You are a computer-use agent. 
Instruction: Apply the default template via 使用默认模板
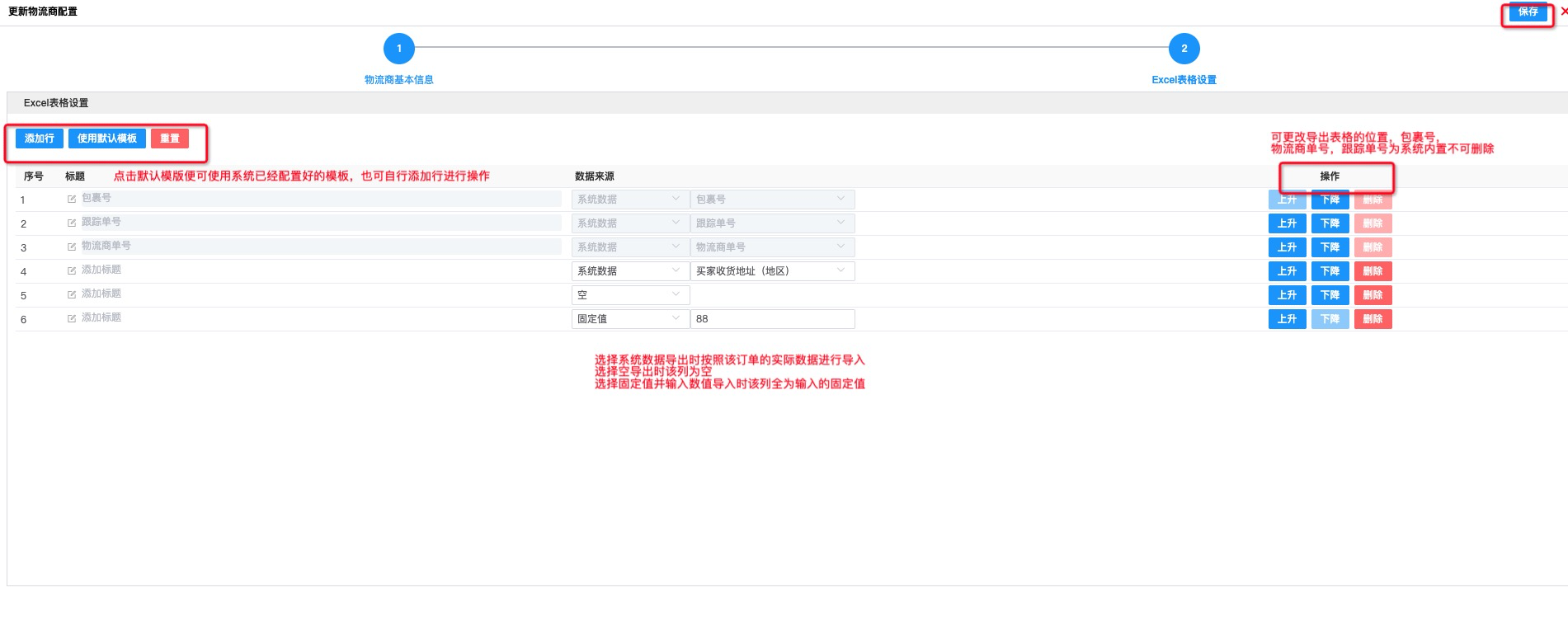[107, 139]
